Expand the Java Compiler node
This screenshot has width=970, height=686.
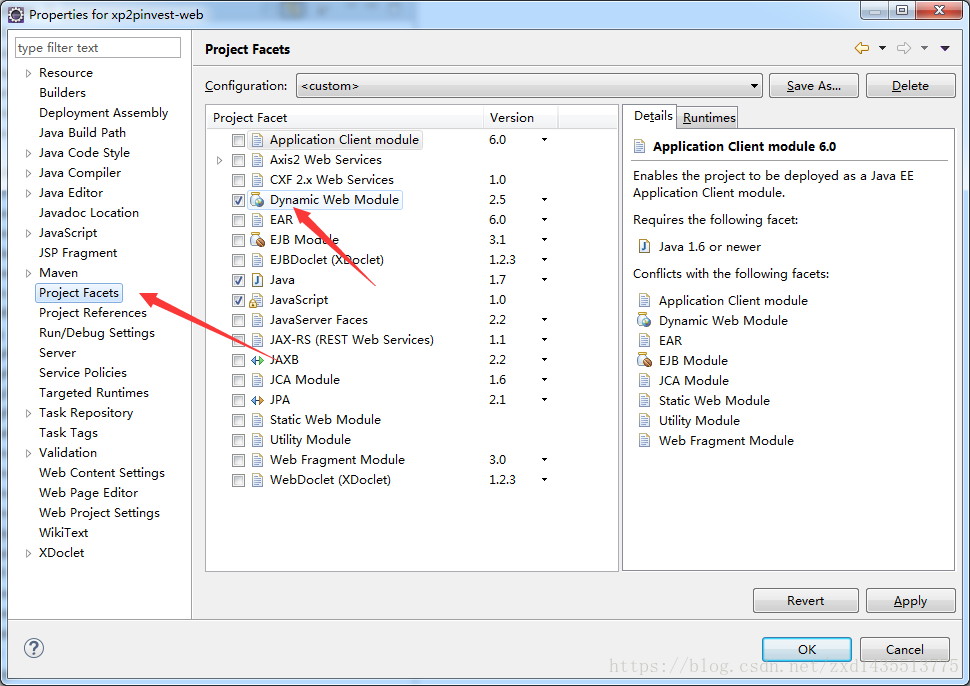point(28,173)
